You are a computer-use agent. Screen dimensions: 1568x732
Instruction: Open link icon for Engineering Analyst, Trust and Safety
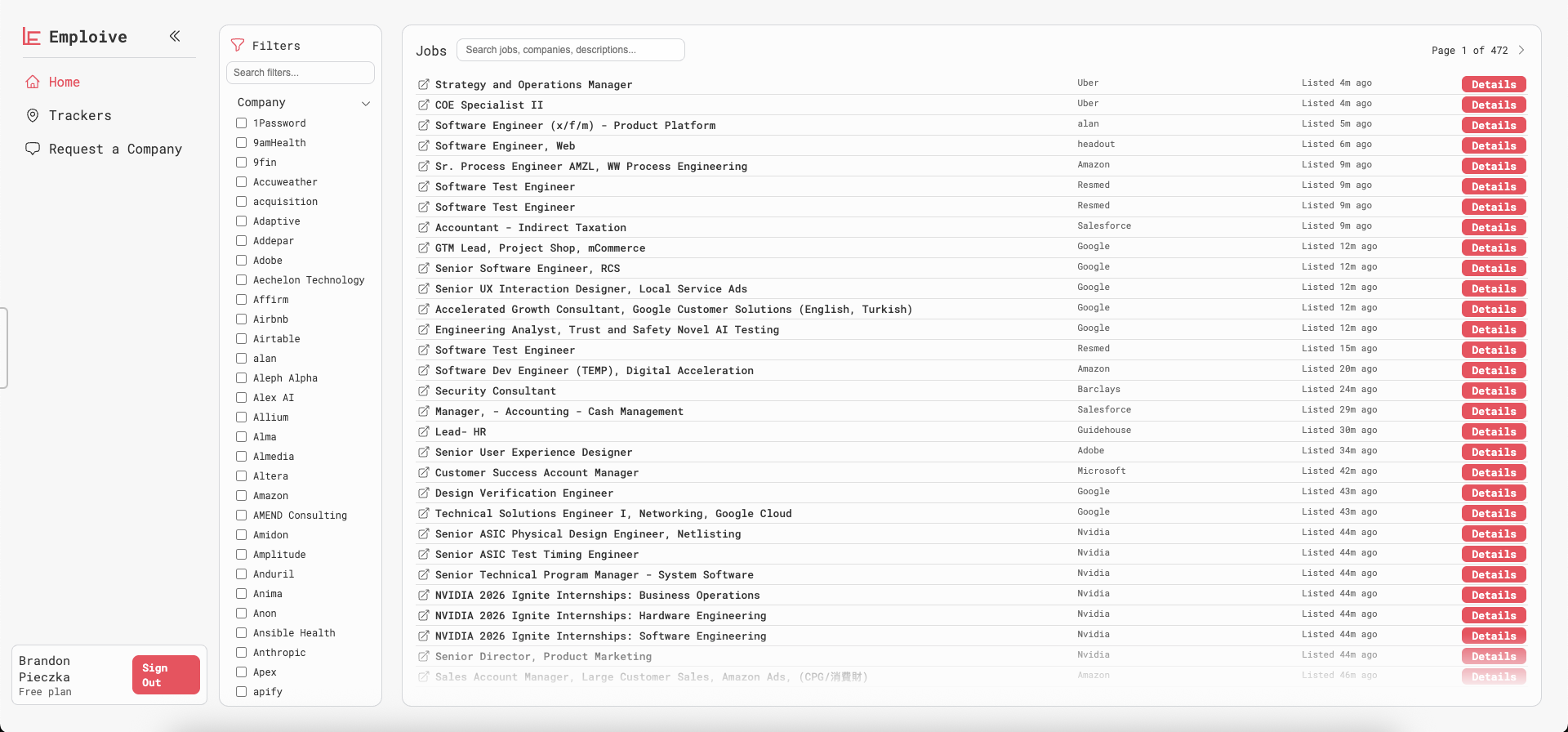(424, 329)
